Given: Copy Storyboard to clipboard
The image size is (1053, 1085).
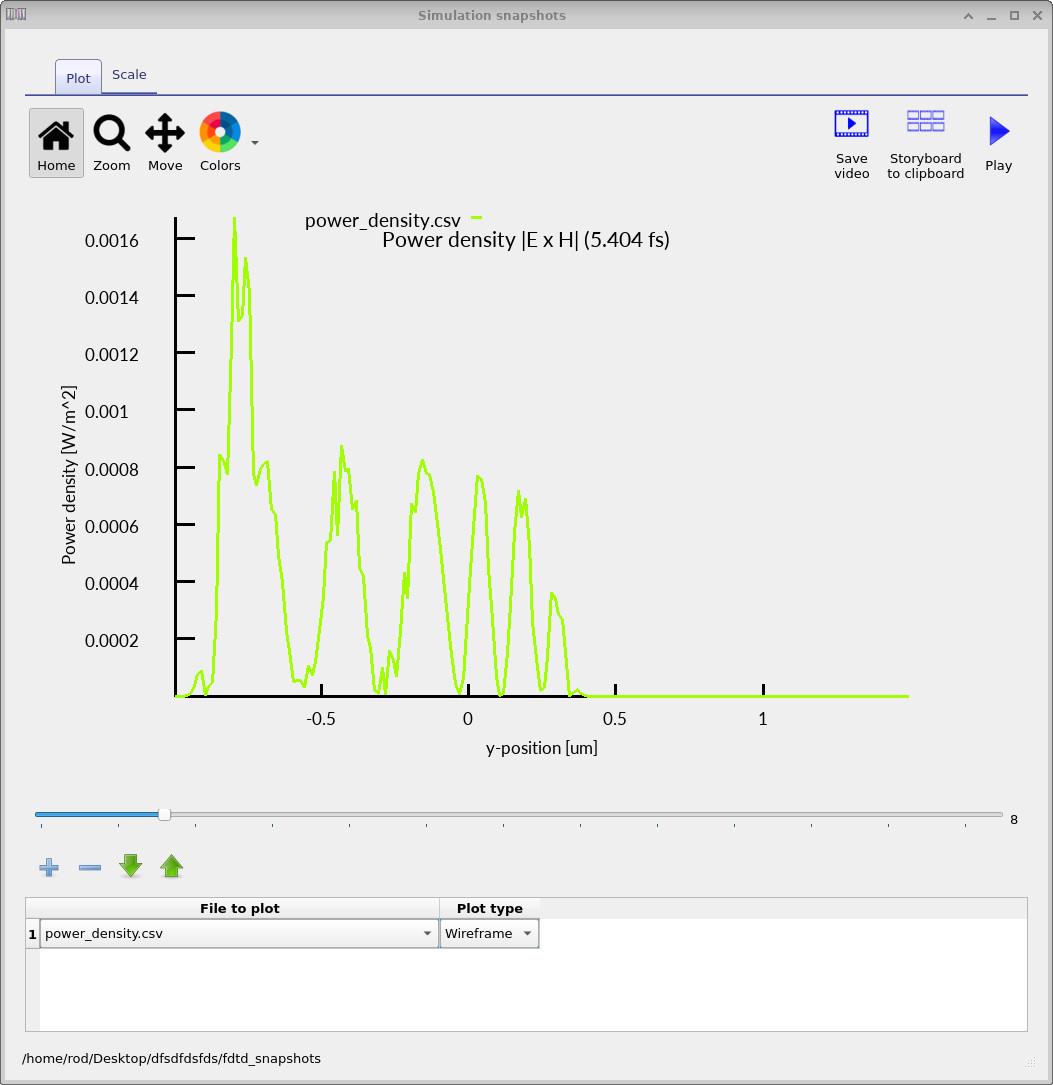Looking at the screenshot, I should 925,144.
